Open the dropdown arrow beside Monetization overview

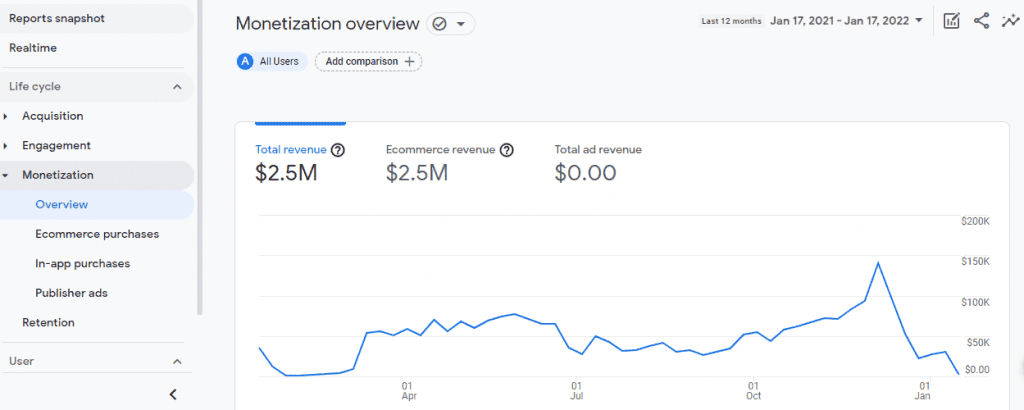pyautogui.click(x=461, y=24)
